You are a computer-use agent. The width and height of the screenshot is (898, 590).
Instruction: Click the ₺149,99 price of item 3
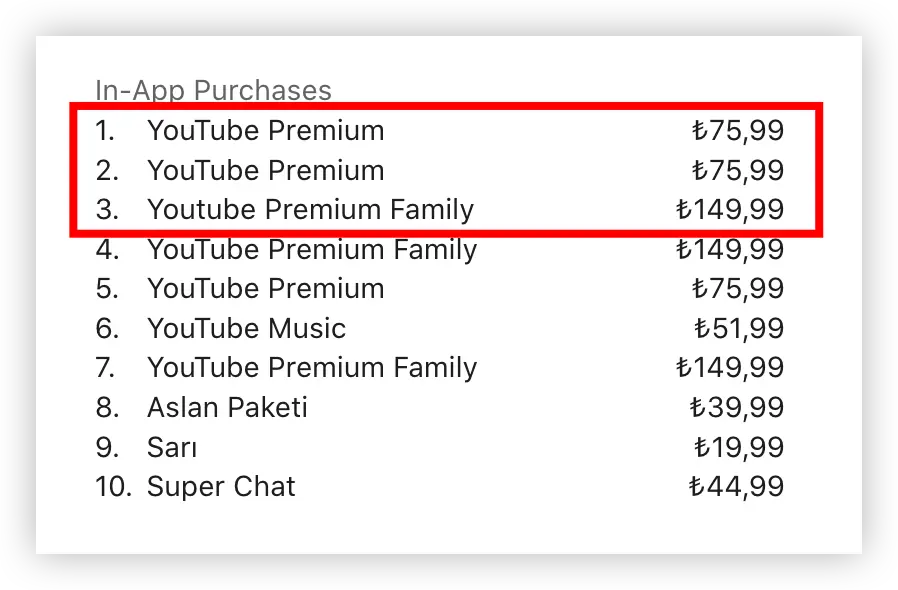click(x=730, y=210)
